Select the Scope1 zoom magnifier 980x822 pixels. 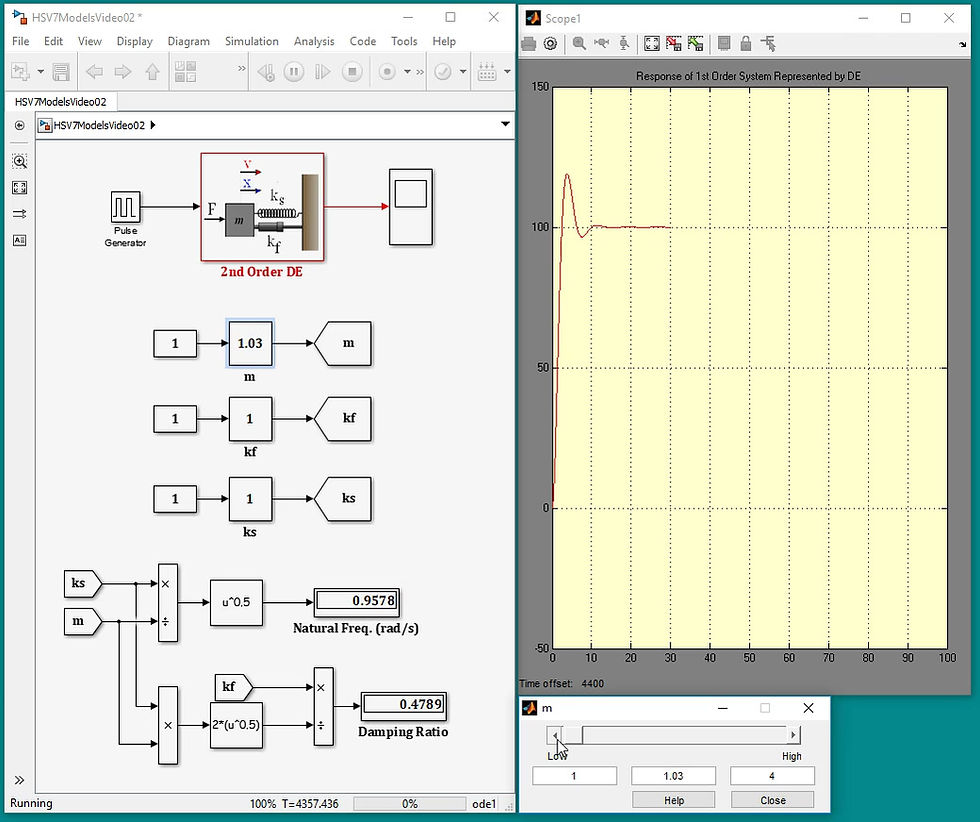click(x=579, y=44)
